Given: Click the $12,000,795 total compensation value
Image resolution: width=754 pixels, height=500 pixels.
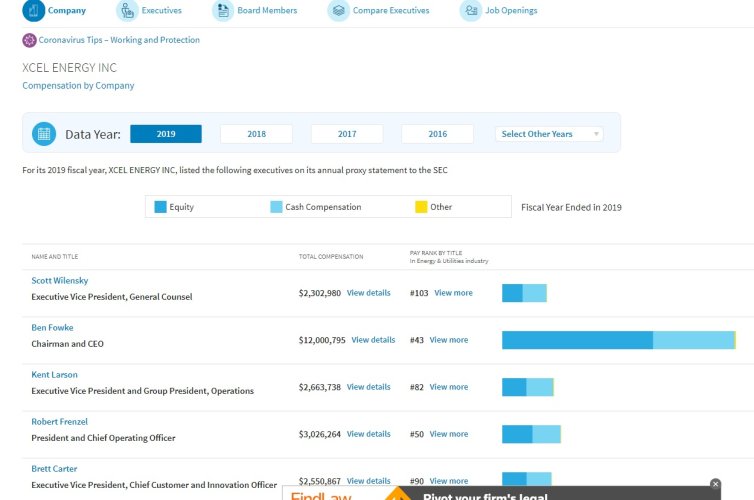Looking at the screenshot, I should coord(322,340).
